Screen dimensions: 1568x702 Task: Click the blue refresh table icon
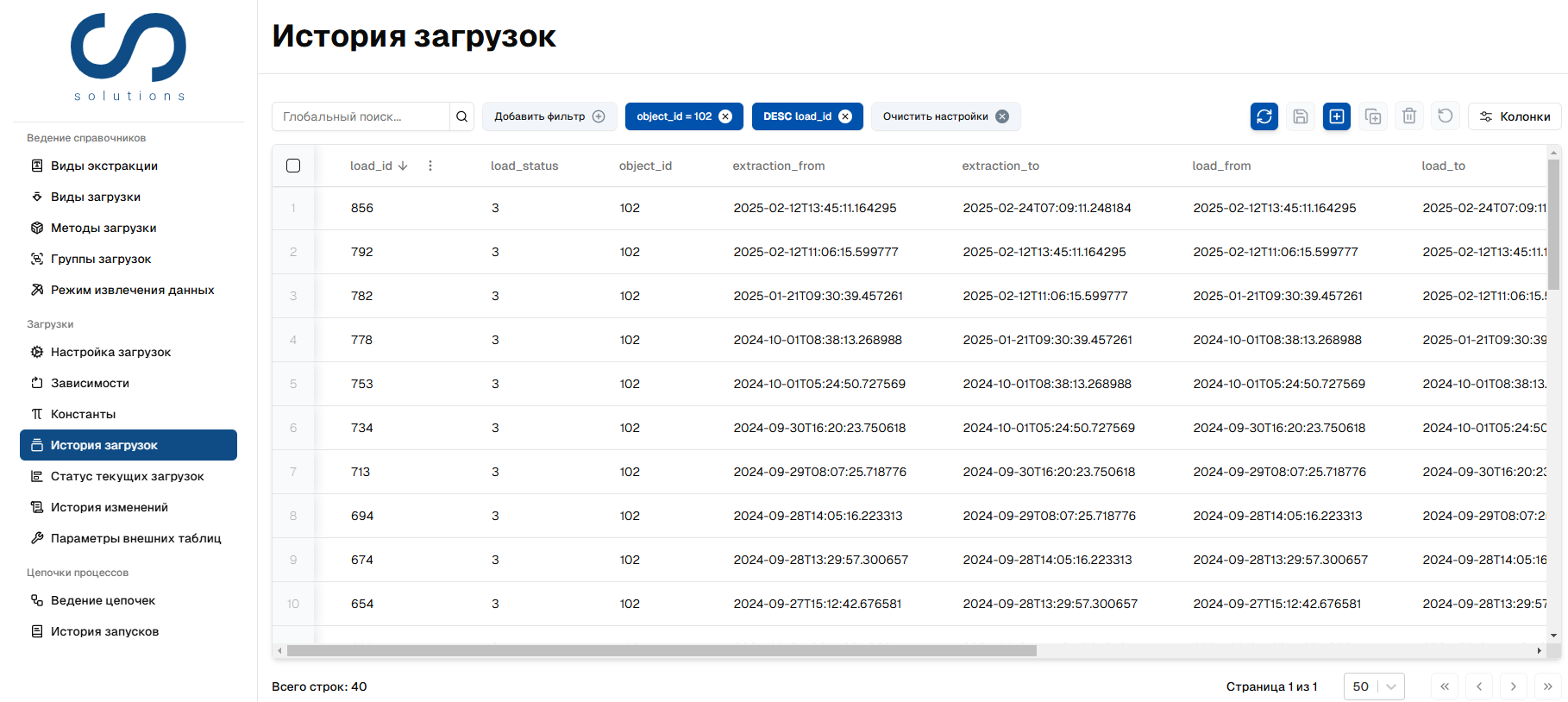point(1264,116)
